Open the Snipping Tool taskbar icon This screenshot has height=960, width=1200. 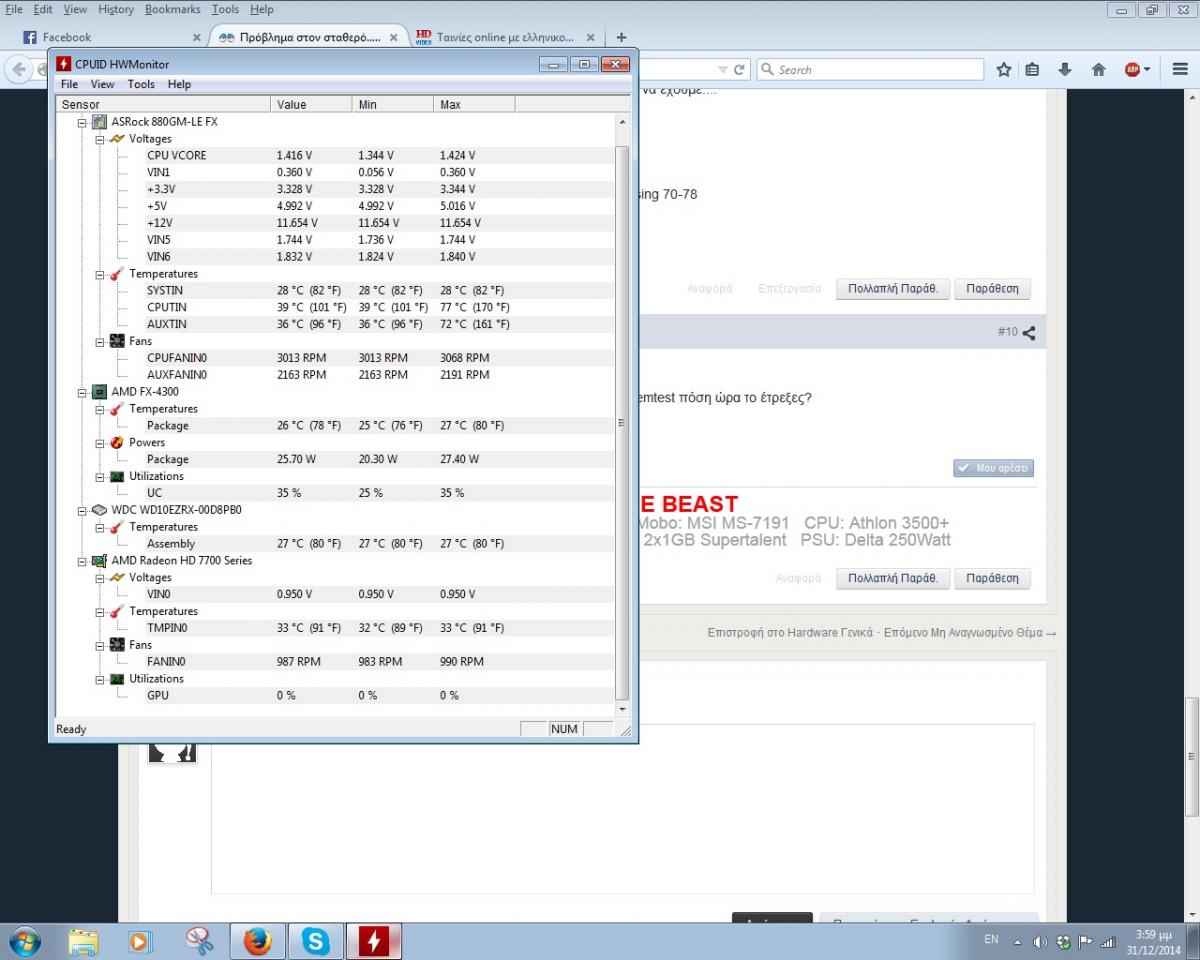tap(199, 941)
